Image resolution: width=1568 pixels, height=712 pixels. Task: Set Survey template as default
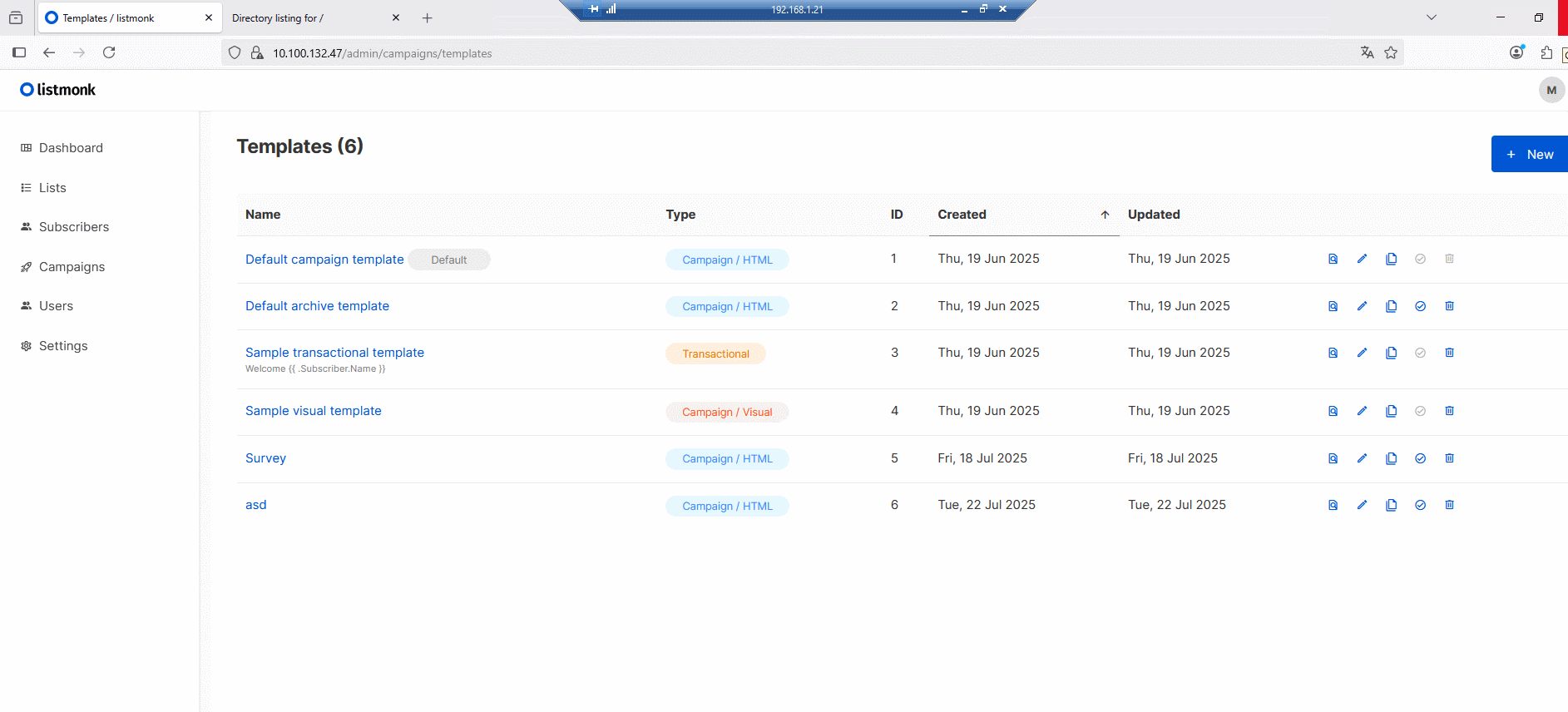tap(1420, 458)
